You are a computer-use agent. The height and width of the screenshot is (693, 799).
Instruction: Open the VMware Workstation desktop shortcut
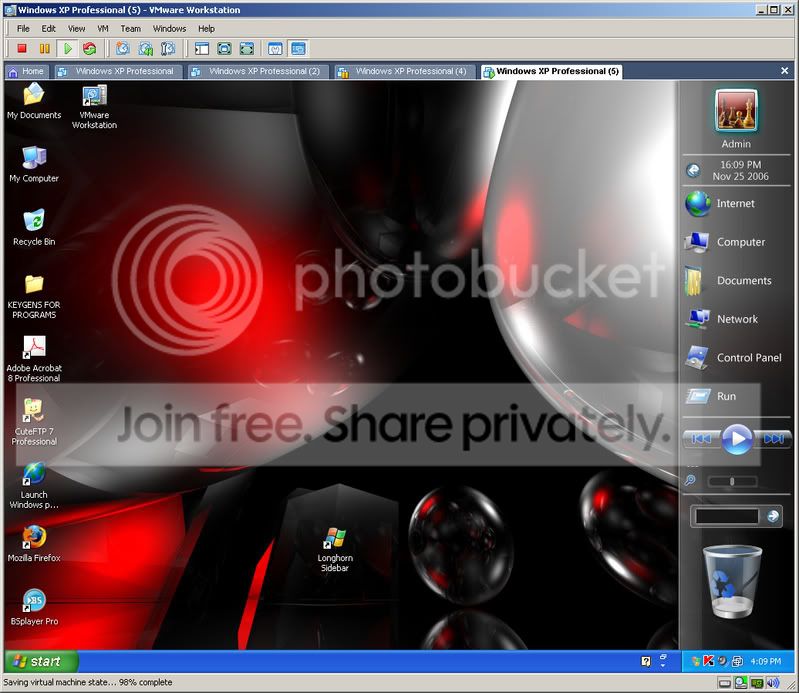click(94, 106)
